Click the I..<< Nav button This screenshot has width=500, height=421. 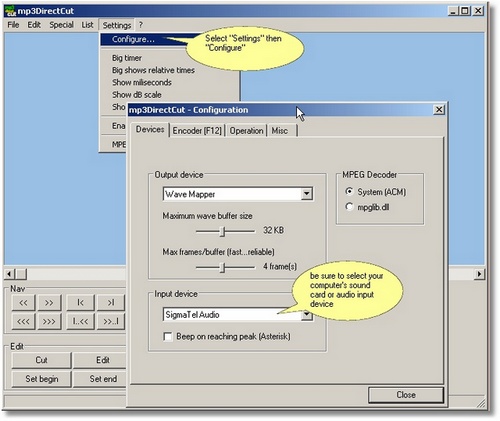click(x=80, y=322)
